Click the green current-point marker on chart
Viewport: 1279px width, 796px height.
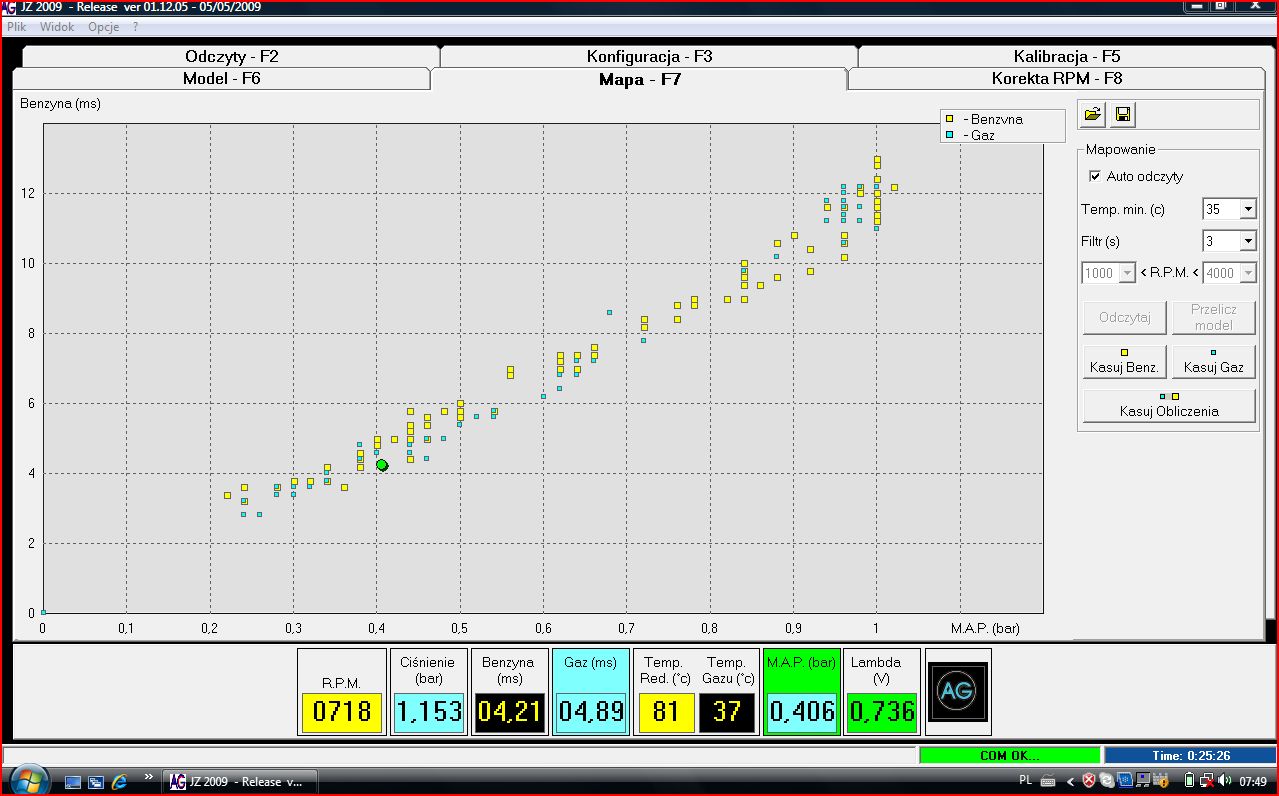click(382, 465)
